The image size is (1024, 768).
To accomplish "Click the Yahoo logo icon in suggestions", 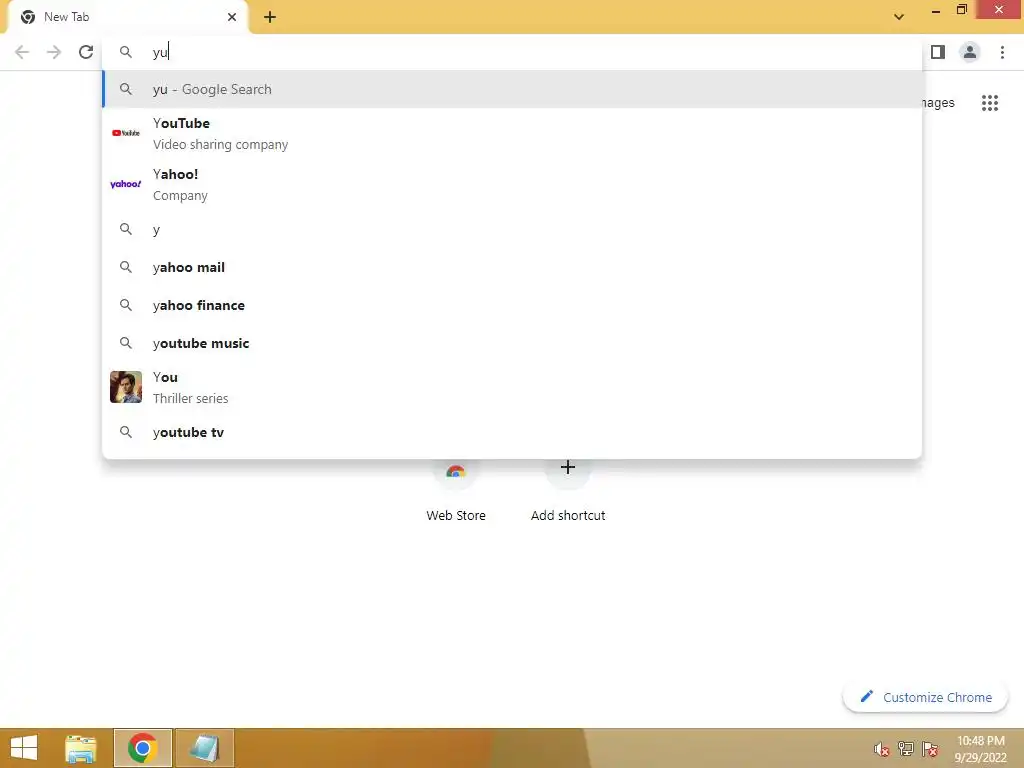I will coord(125,184).
